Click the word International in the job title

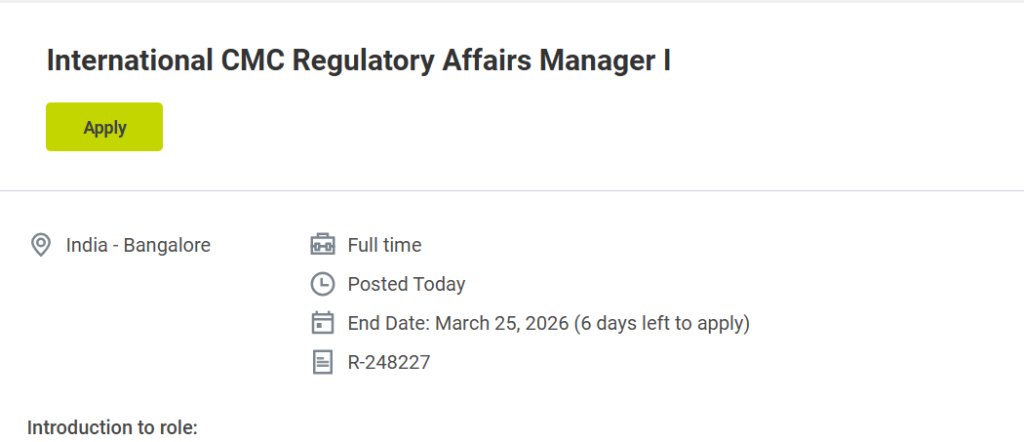[125, 60]
